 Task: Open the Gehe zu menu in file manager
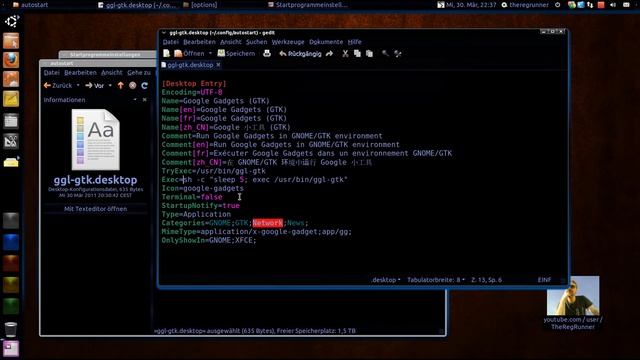pyautogui.click(x=139, y=72)
